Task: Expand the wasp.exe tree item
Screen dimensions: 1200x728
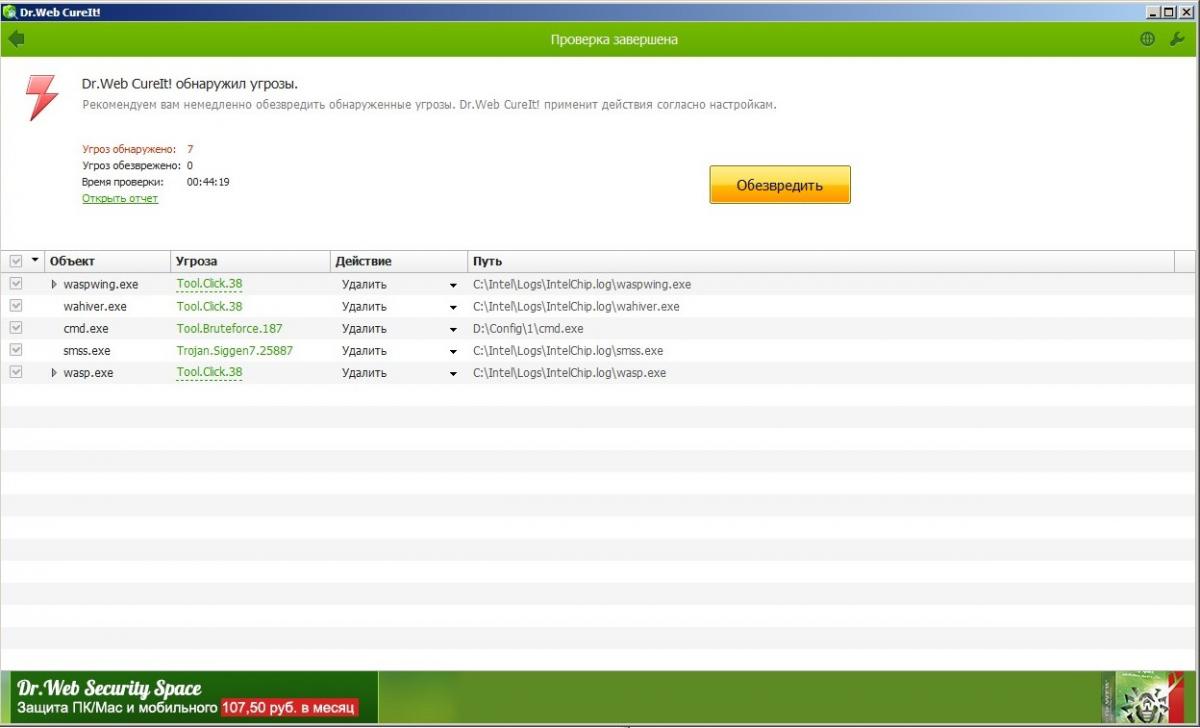Action: pyautogui.click(x=55, y=373)
